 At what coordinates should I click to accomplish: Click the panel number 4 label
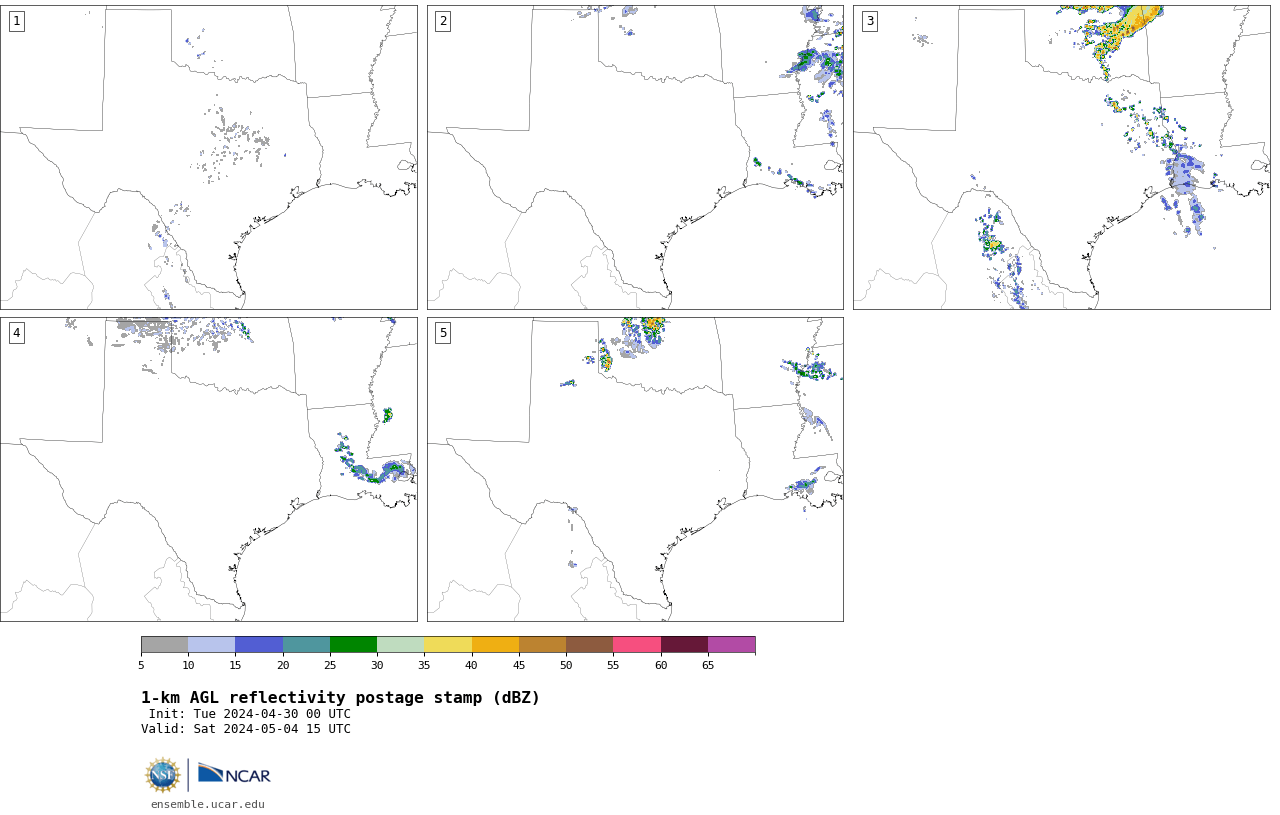tap(16, 333)
